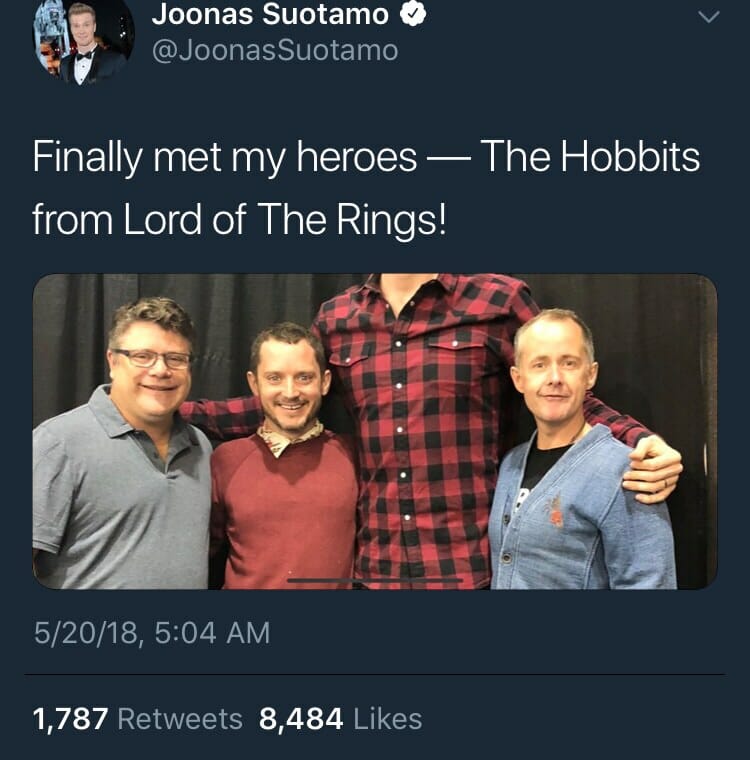Open the Joonas Suotamo display name
The height and width of the screenshot is (760, 750).
[x=270, y=14]
